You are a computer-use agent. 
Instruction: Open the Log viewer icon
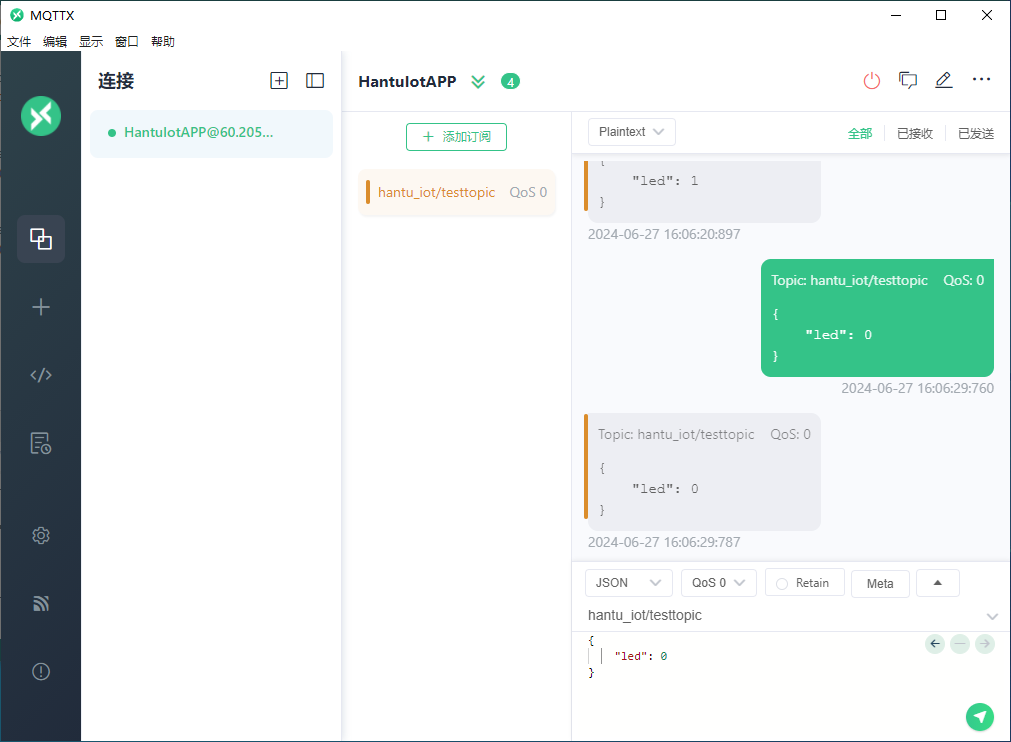(x=41, y=444)
